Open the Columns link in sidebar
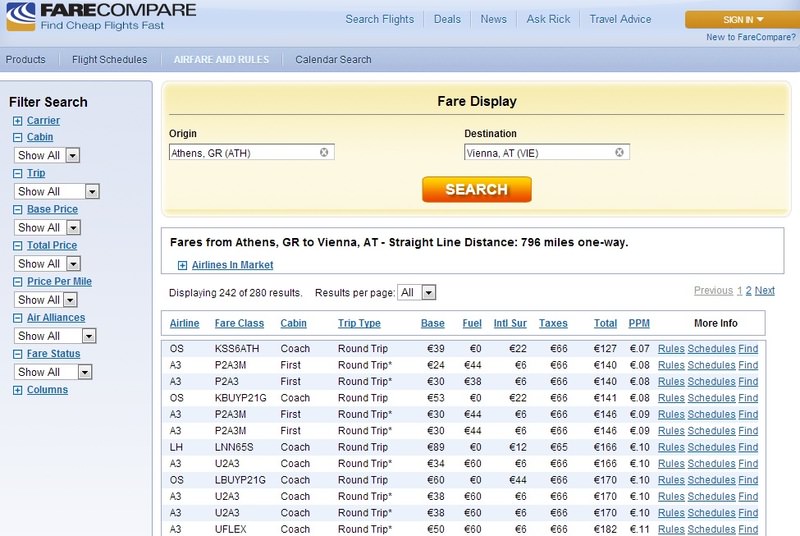800x536 pixels. click(47, 390)
